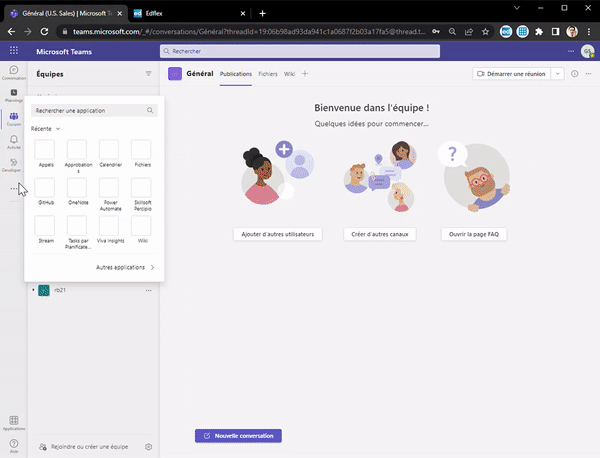The image size is (600, 458).
Task: Open the Applications store icon
Action: click(x=14, y=423)
